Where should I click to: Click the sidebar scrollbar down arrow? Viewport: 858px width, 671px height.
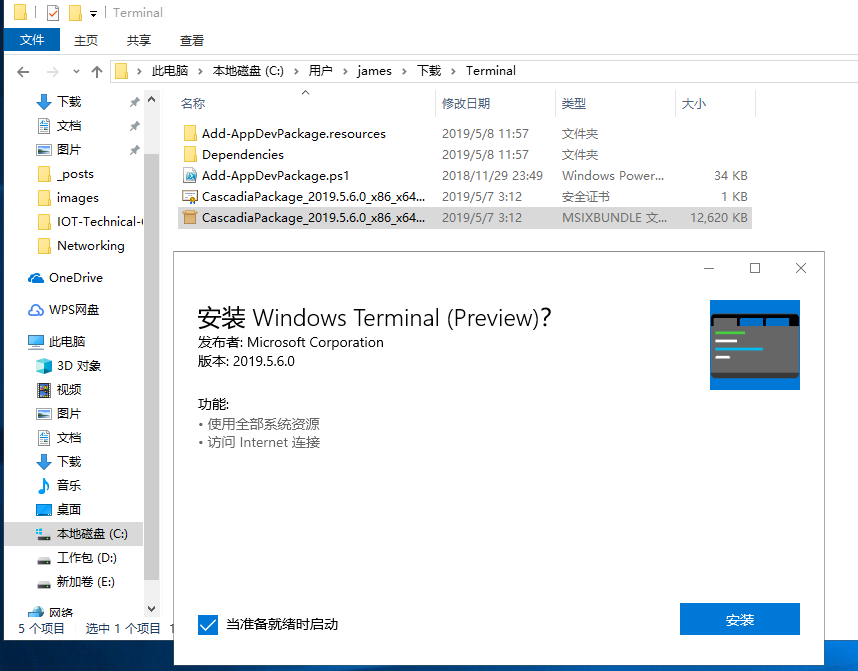tap(152, 609)
